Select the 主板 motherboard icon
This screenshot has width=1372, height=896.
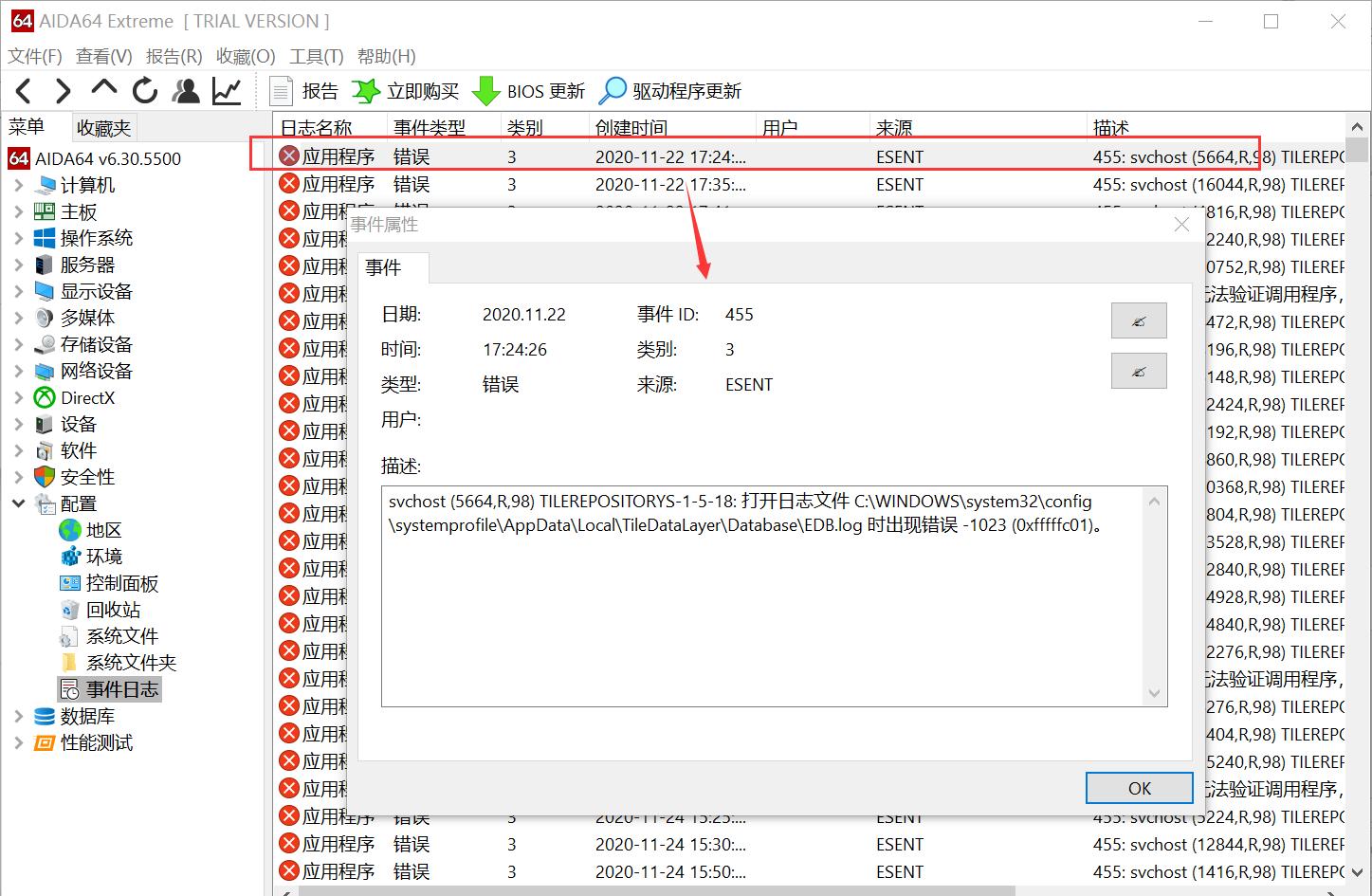pyautogui.click(x=44, y=211)
